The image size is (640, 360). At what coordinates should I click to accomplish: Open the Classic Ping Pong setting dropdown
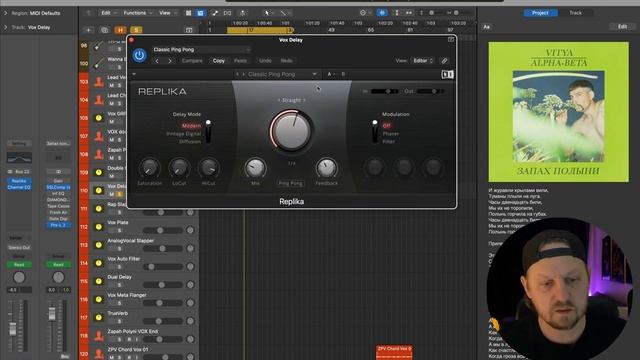202,49
